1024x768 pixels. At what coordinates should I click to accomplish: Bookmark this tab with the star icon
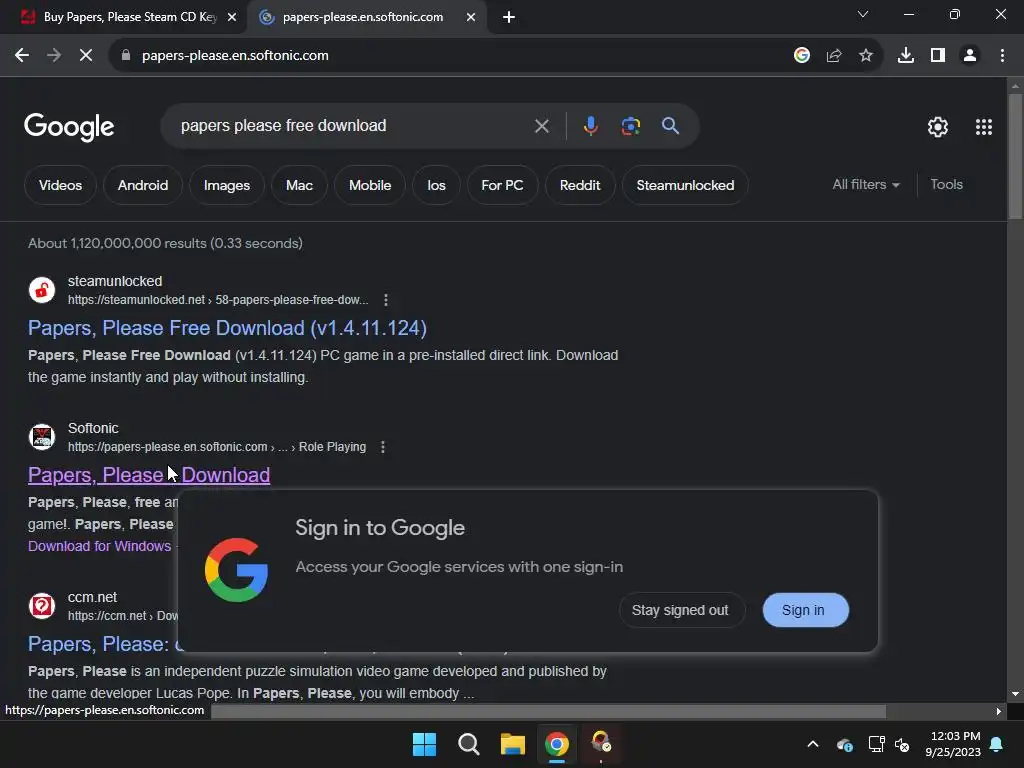click(866, 56)
